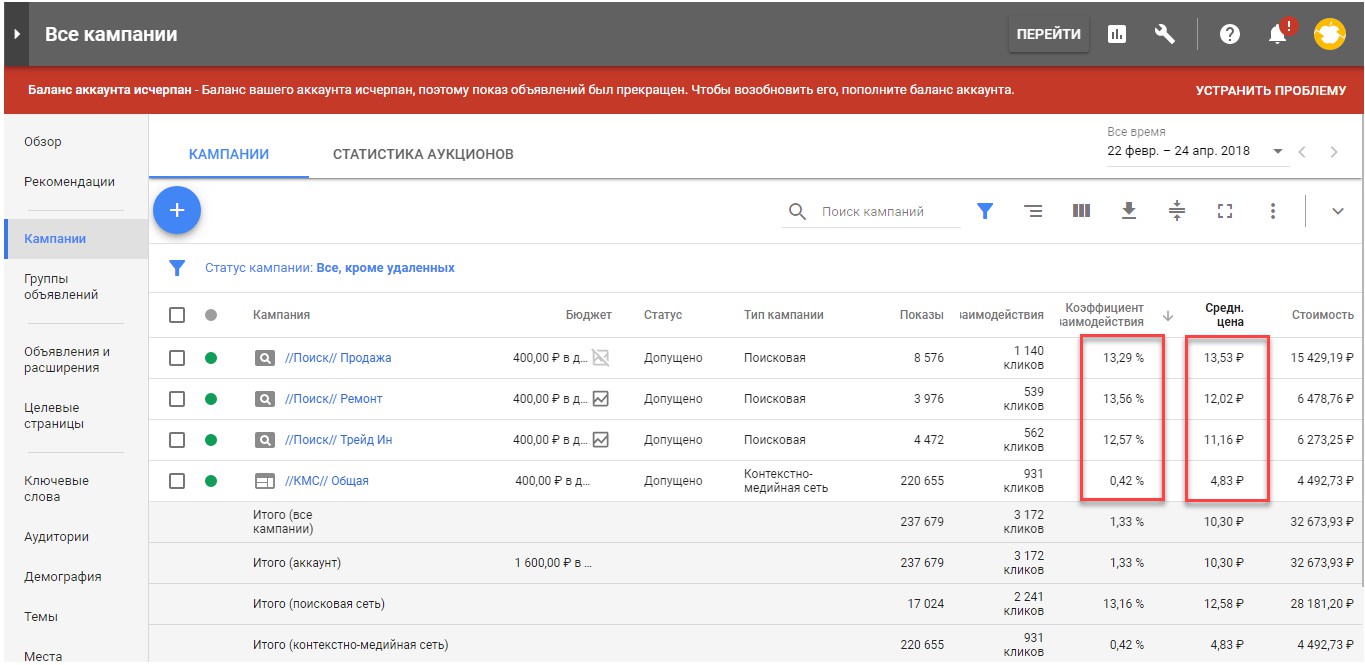This screenshot has height=665, width=1365.
Task: Expand the navigation panel arrow at top-left
Action: pyautogui.click(x=17, y=34)
